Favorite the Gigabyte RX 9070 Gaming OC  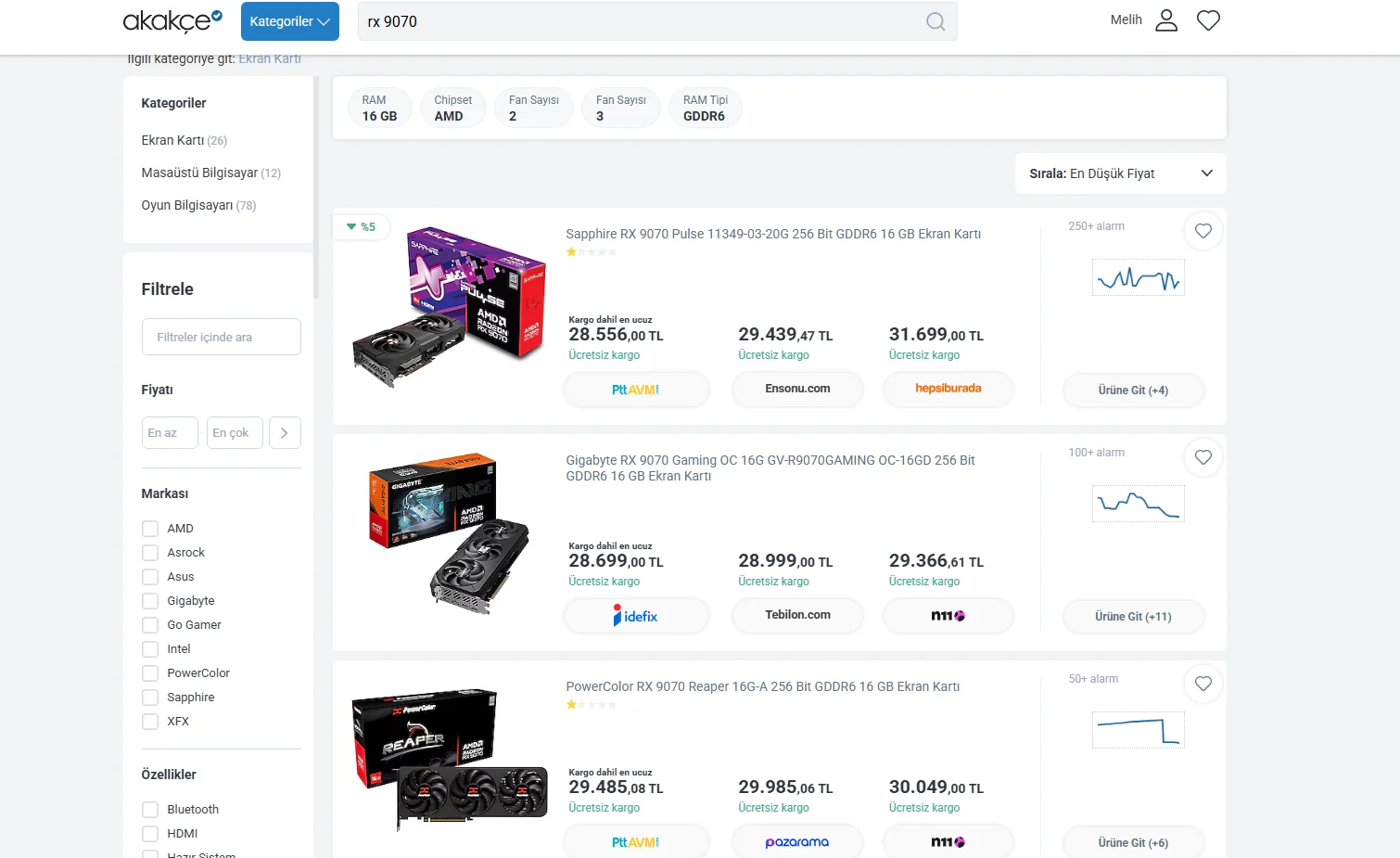click(1203, 457)
